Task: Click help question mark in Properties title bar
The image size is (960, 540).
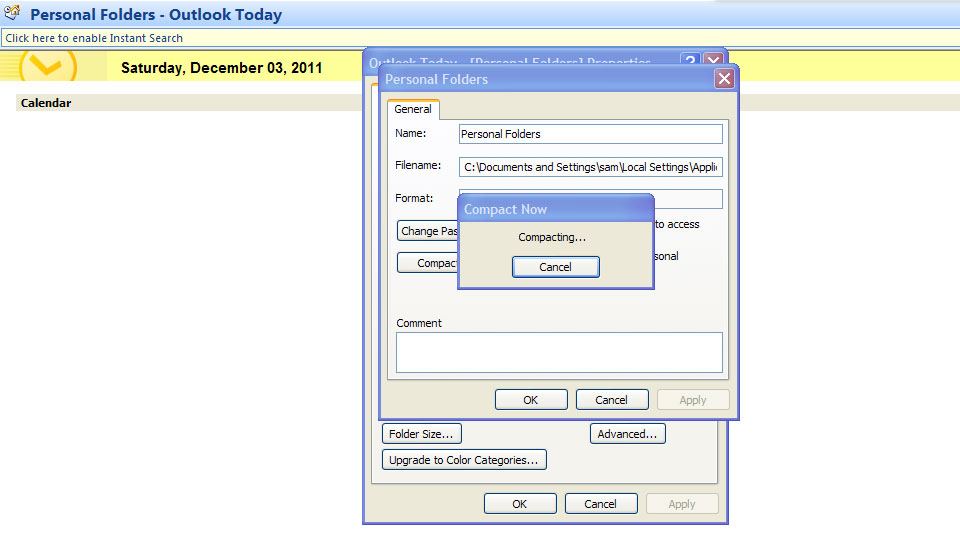Action: point(690,59)
